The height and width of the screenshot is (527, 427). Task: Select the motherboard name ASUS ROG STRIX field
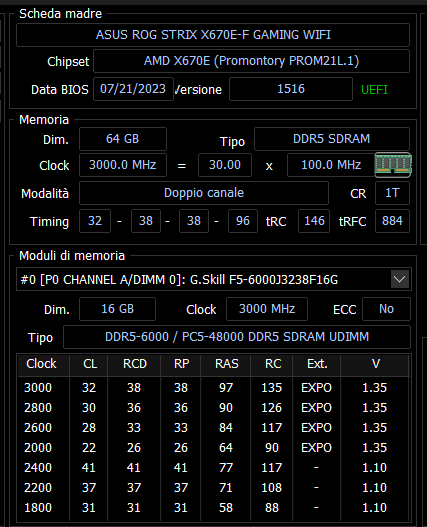click(x=213, y=35)
